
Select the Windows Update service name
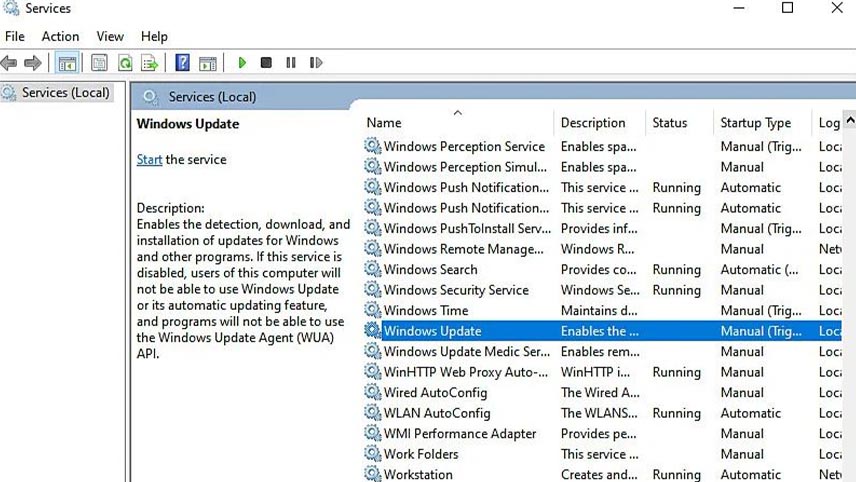tap(432, 331)
